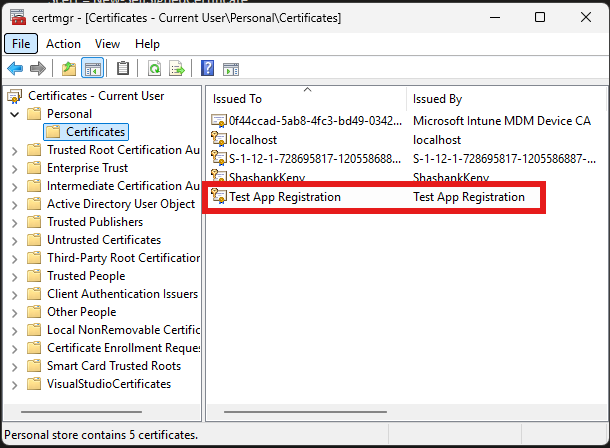Screen dimensions: 610x448
Task: Click the Forward arrow toolbar icon
Action: [38, 68]
